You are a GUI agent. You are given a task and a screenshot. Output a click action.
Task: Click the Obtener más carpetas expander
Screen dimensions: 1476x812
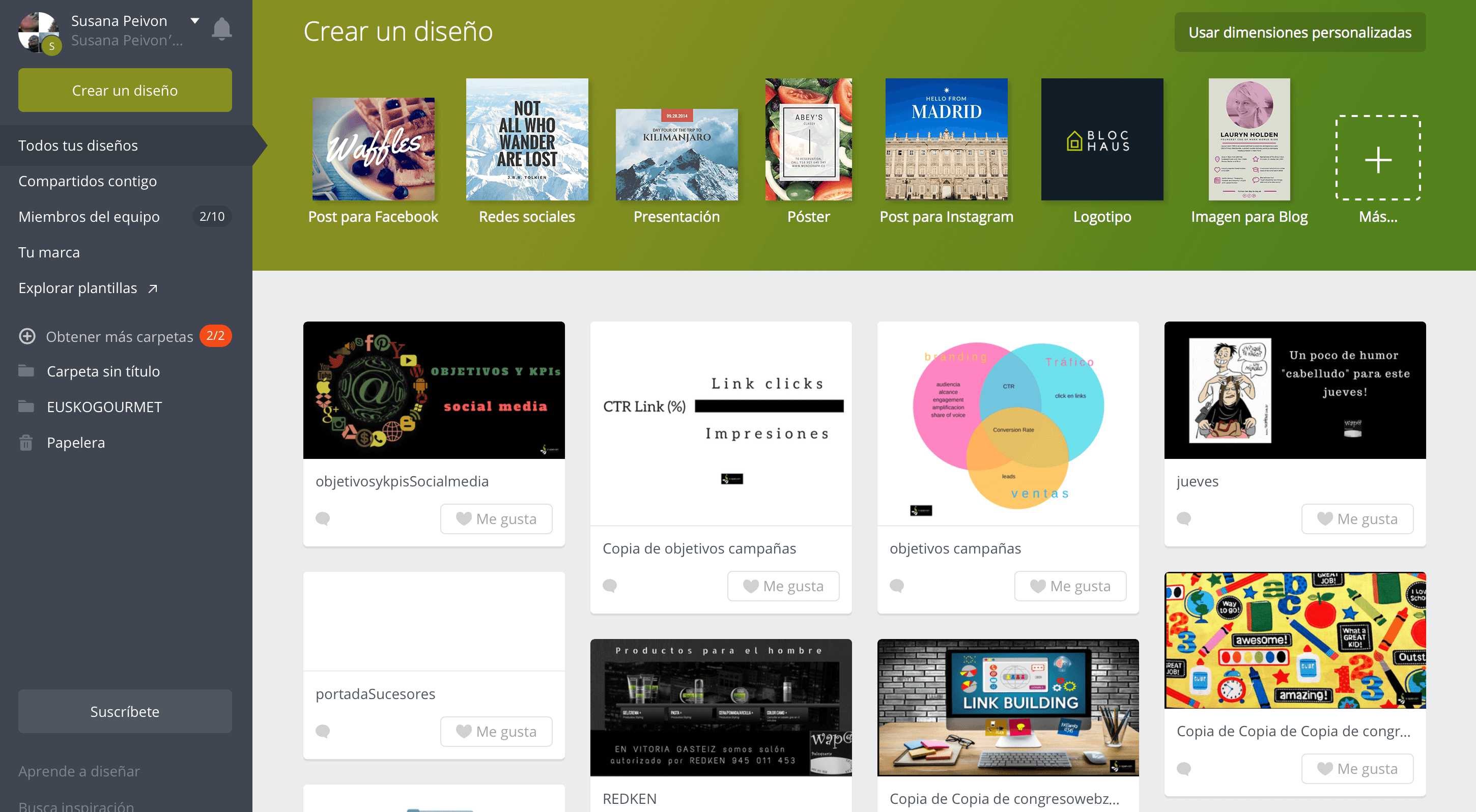pyautogui.click(x=120, y=336)
